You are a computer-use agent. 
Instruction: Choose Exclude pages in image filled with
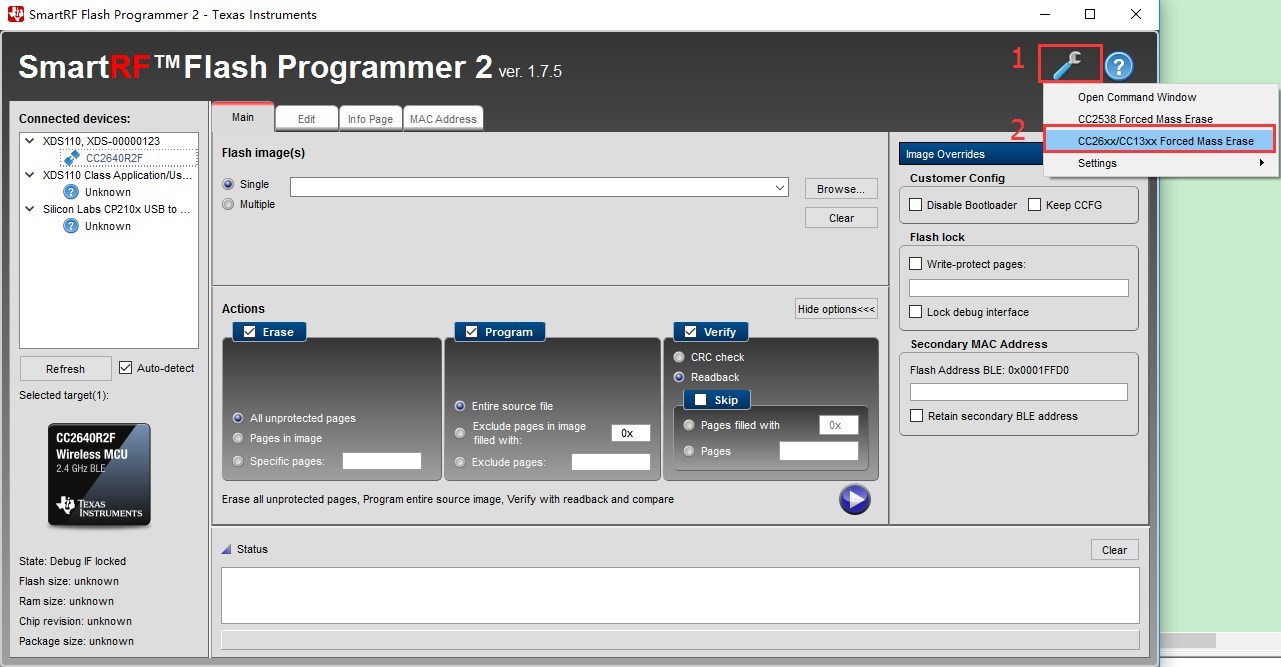[460, 432]
